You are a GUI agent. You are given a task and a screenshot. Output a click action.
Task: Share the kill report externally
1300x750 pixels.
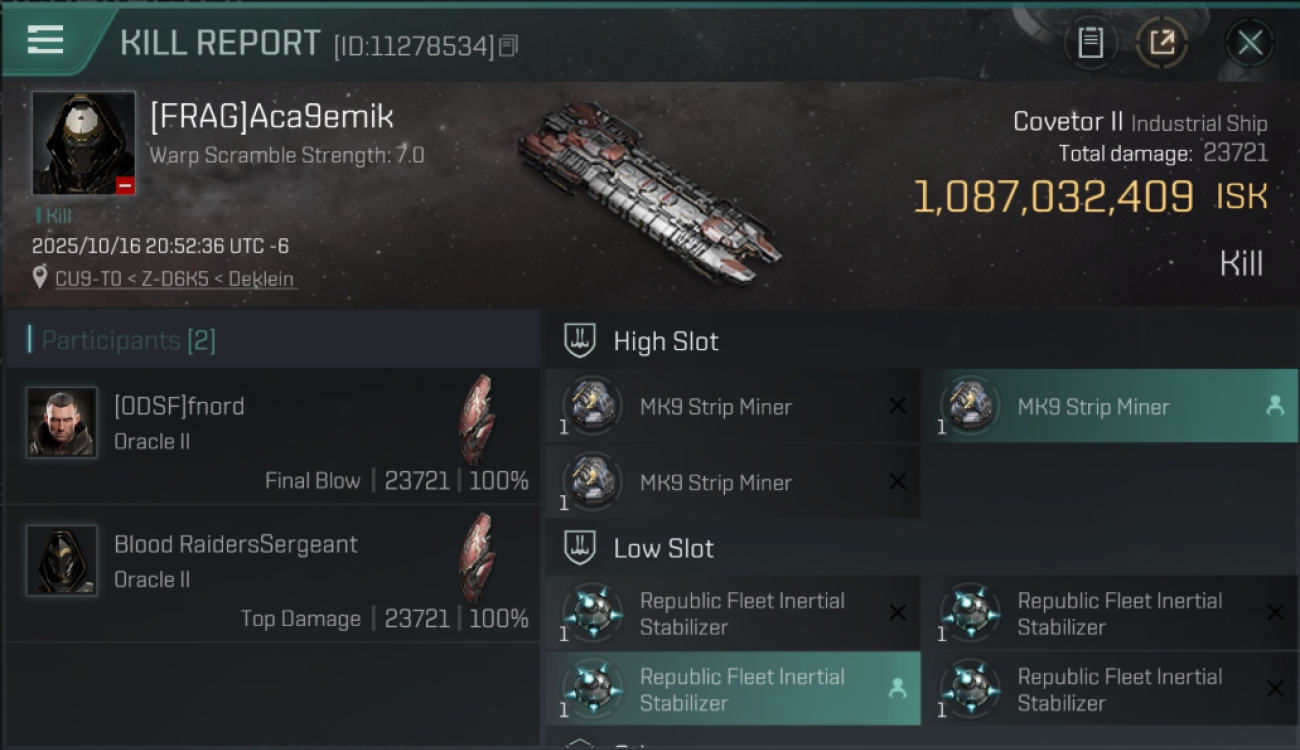pos(1161,42)
